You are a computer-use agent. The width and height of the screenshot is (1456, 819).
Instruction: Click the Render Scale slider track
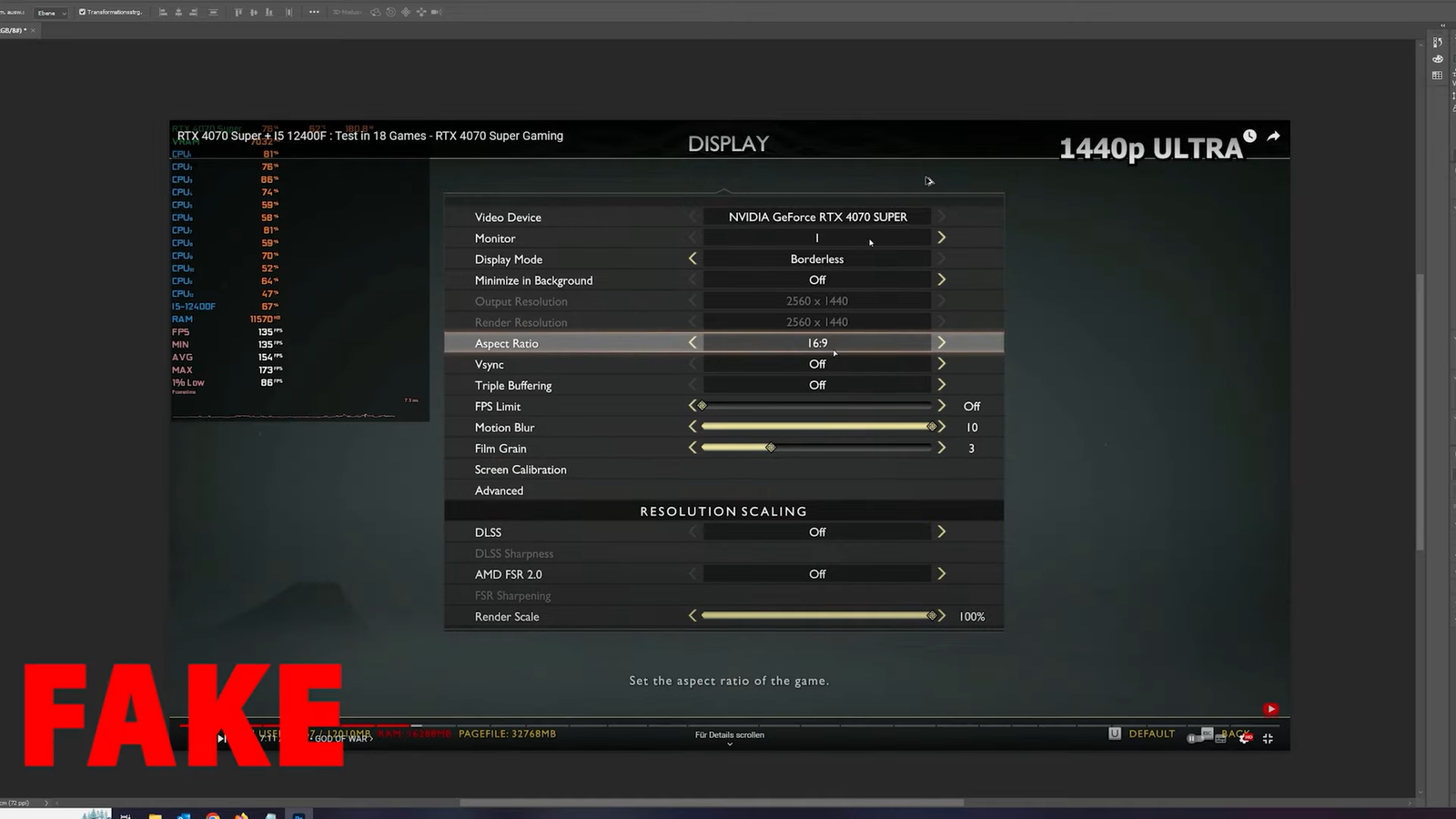pos(816,616)
